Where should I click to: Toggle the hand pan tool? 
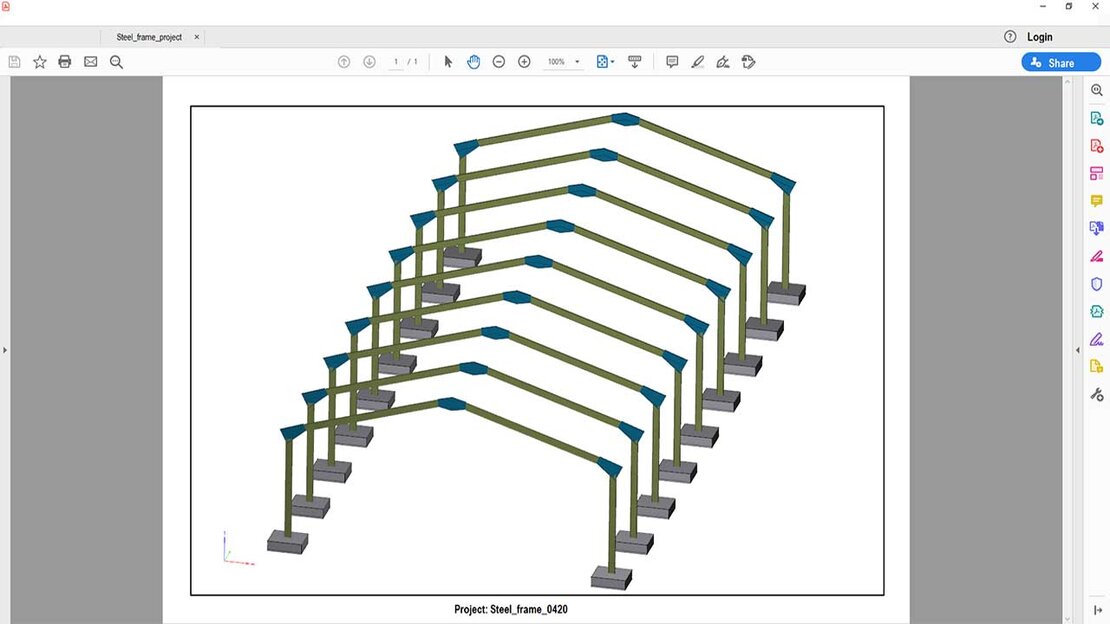[x=473, y=62]
